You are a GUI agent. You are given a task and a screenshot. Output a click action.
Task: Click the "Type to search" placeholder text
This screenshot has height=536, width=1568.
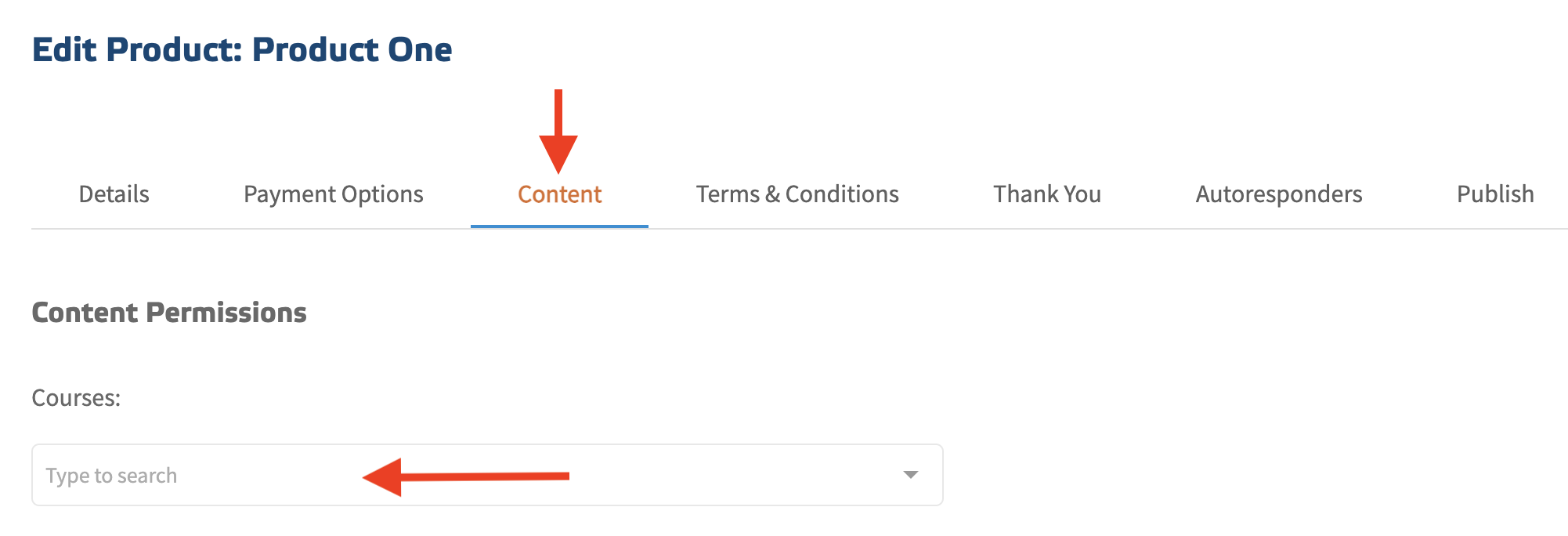tap(111, 476)
